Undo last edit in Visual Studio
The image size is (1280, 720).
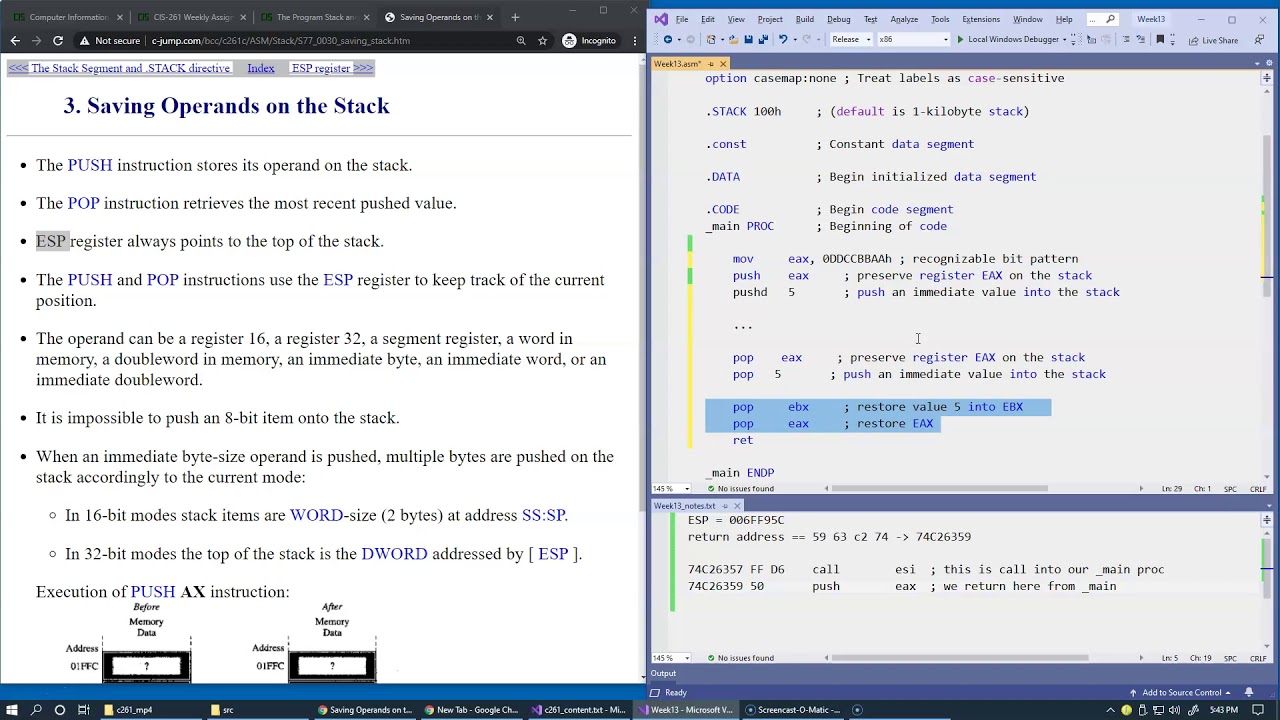783,40
